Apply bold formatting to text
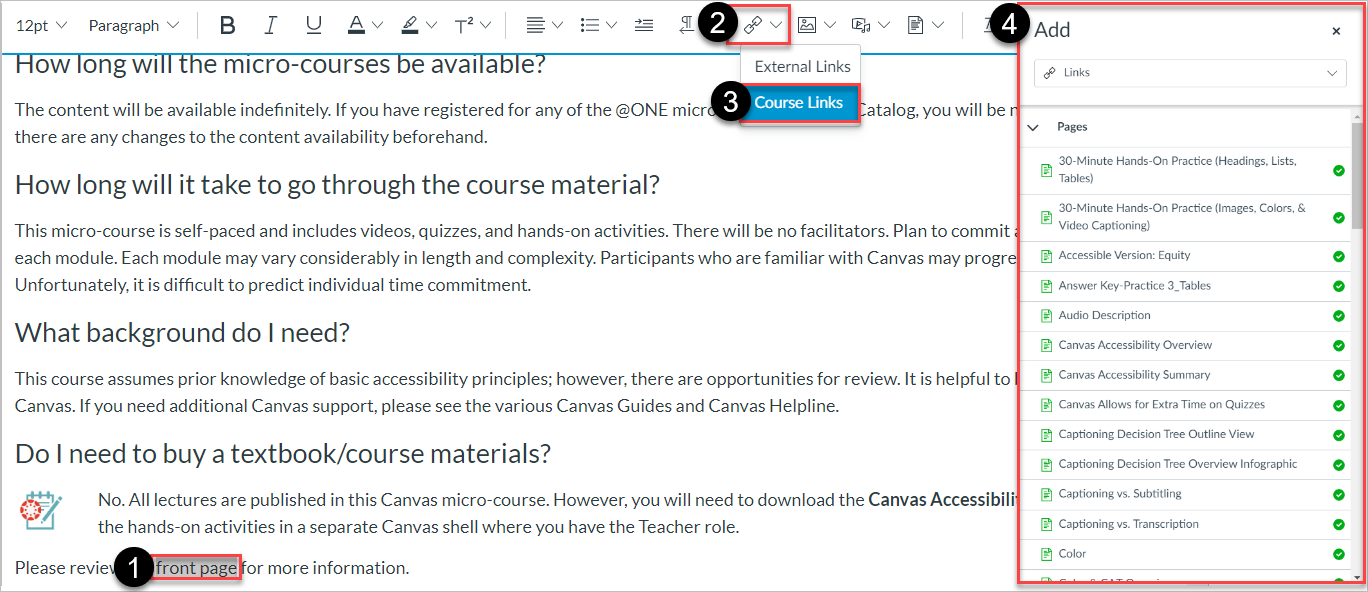 227,25
